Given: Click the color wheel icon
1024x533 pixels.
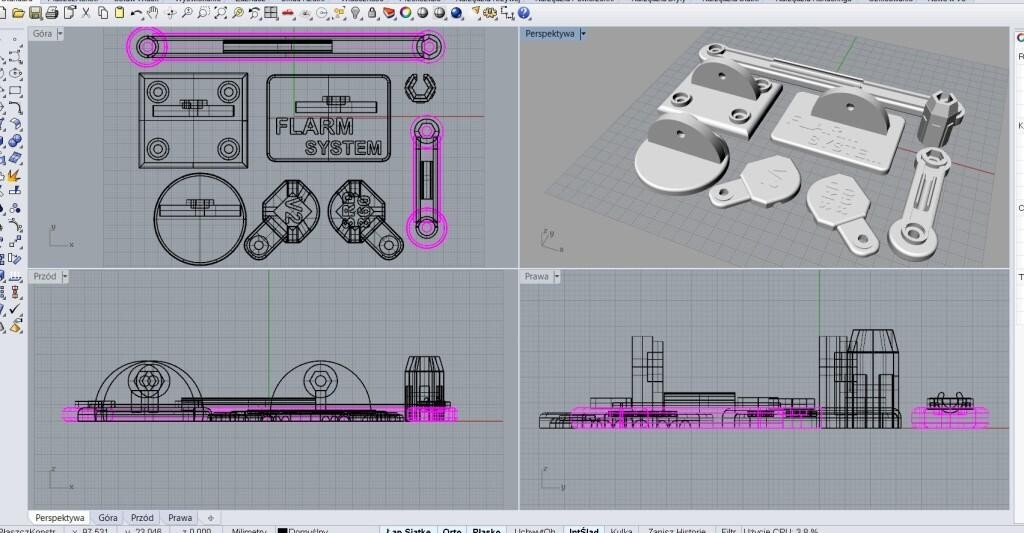Looking at the screenshot, I should coord(406,12).
